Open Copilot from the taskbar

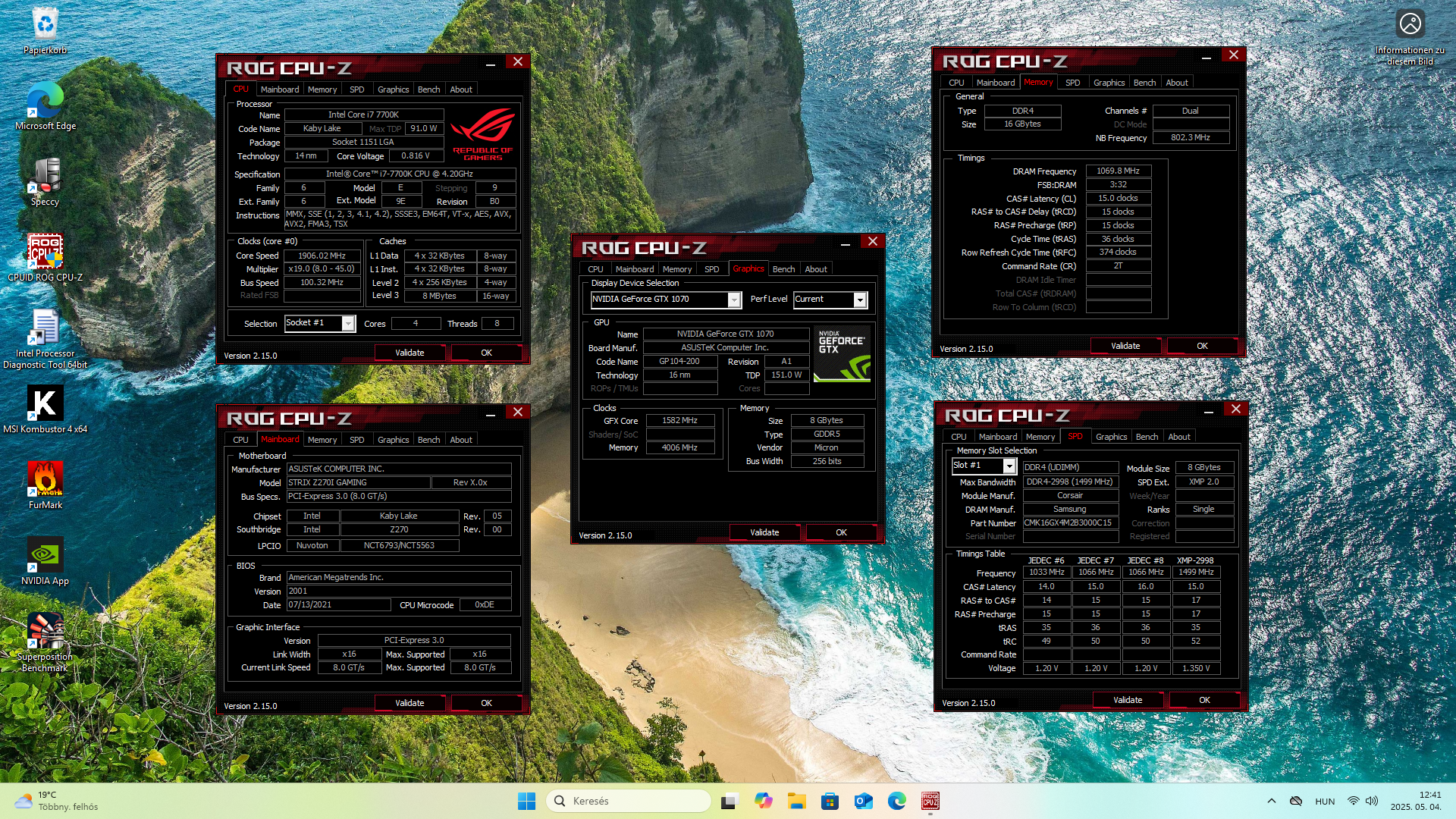point(763,801)
